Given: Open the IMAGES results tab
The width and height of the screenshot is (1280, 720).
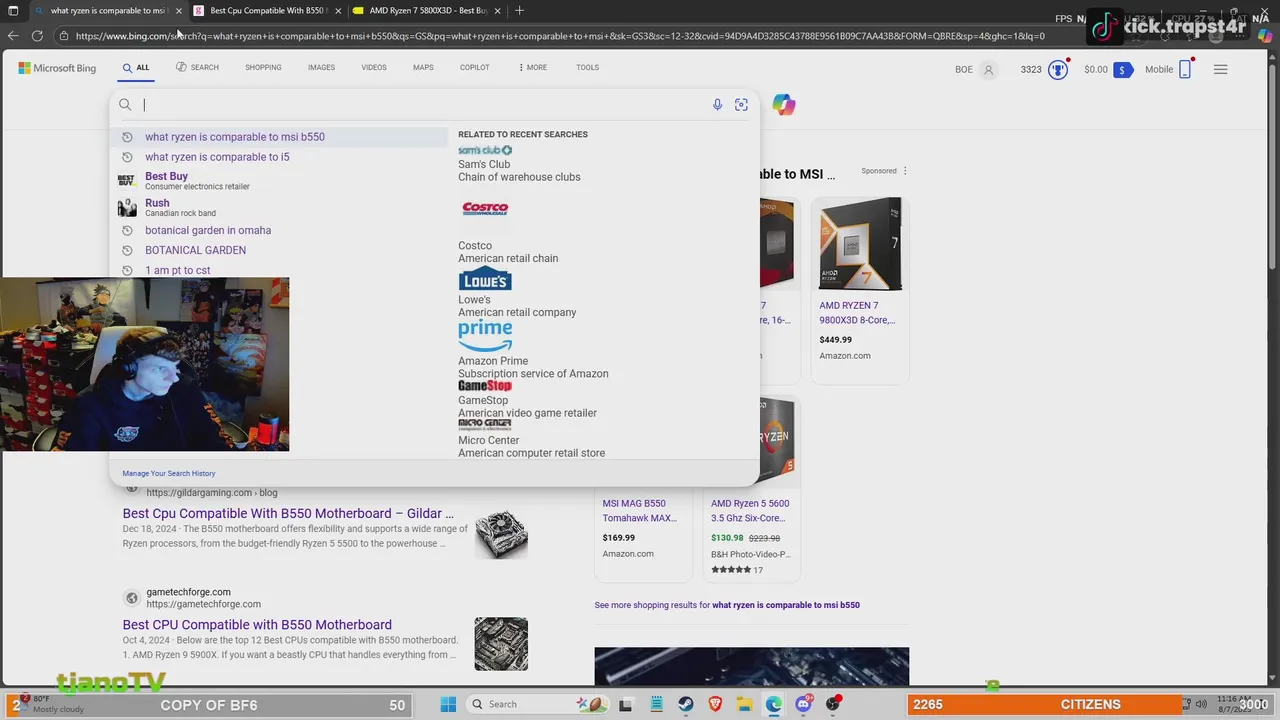Looking at the screenshot, I should pyautogui.click(x=321, y=68).
